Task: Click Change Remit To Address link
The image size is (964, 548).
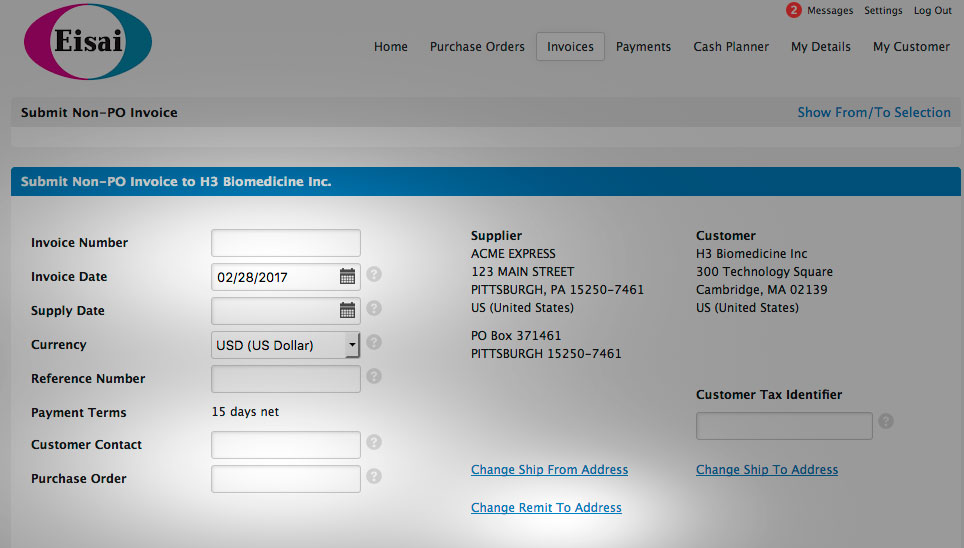Action: [546, 508]
